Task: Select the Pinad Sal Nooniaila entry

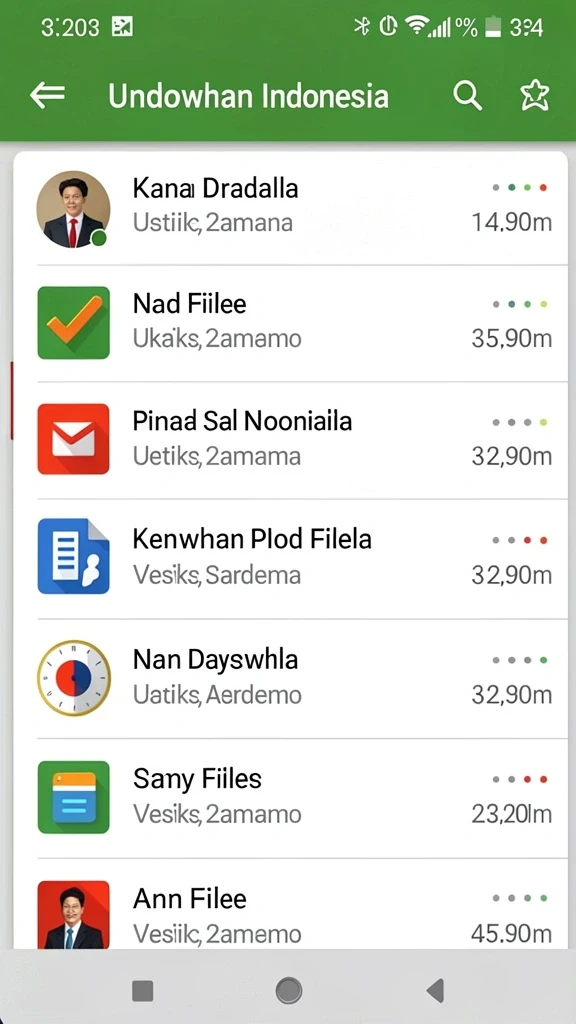Action: 291,440
